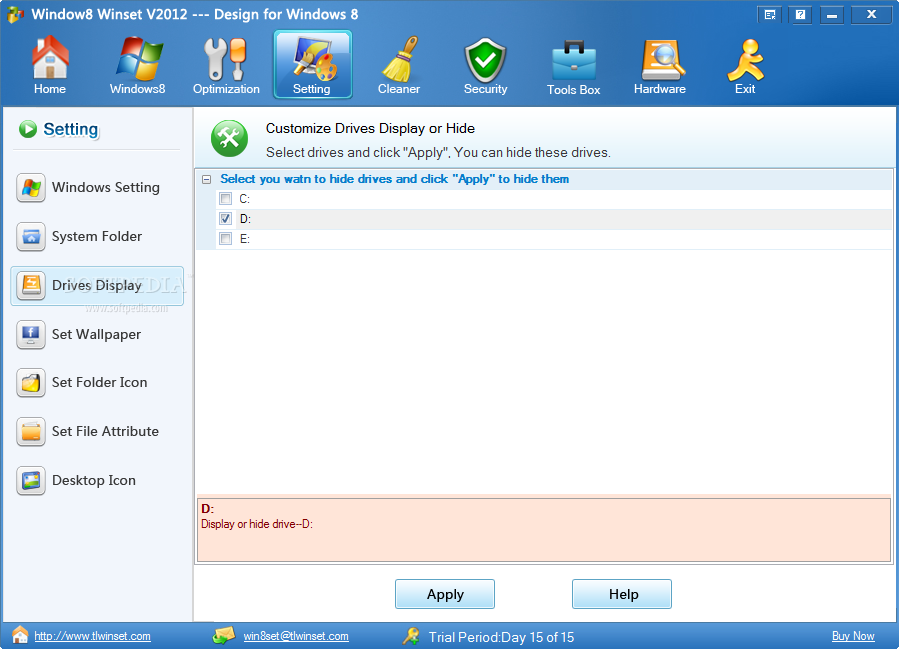The image size is (899, 649).
Task: Open the Windows8 flag icon
Action: (x=138, y=58)
